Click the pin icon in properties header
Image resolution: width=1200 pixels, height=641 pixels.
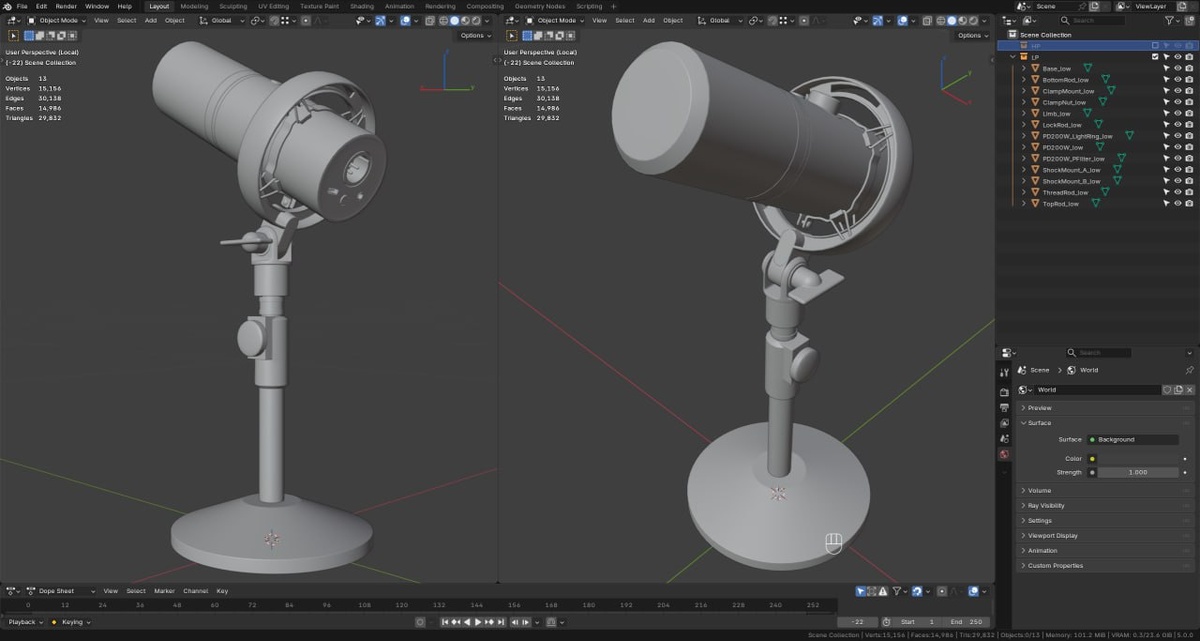point(1189,370)
